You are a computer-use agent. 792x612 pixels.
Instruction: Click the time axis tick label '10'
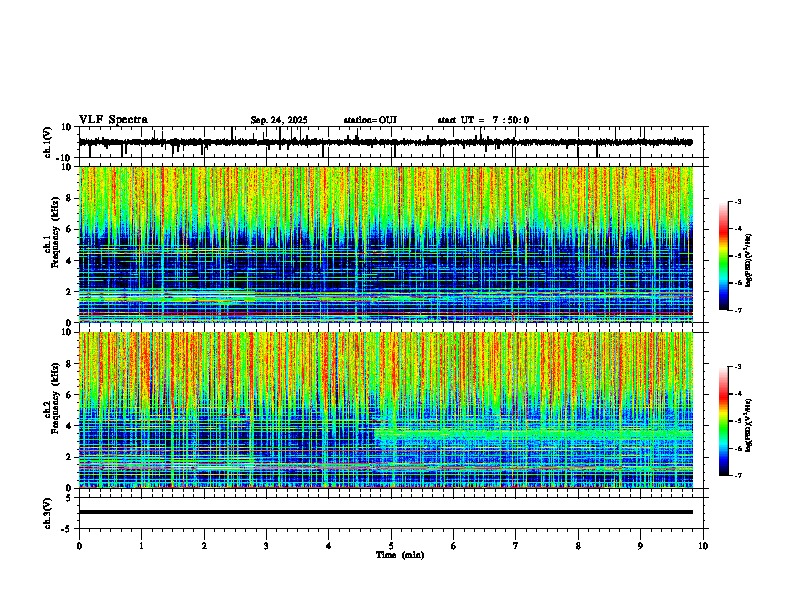point(703,546)
